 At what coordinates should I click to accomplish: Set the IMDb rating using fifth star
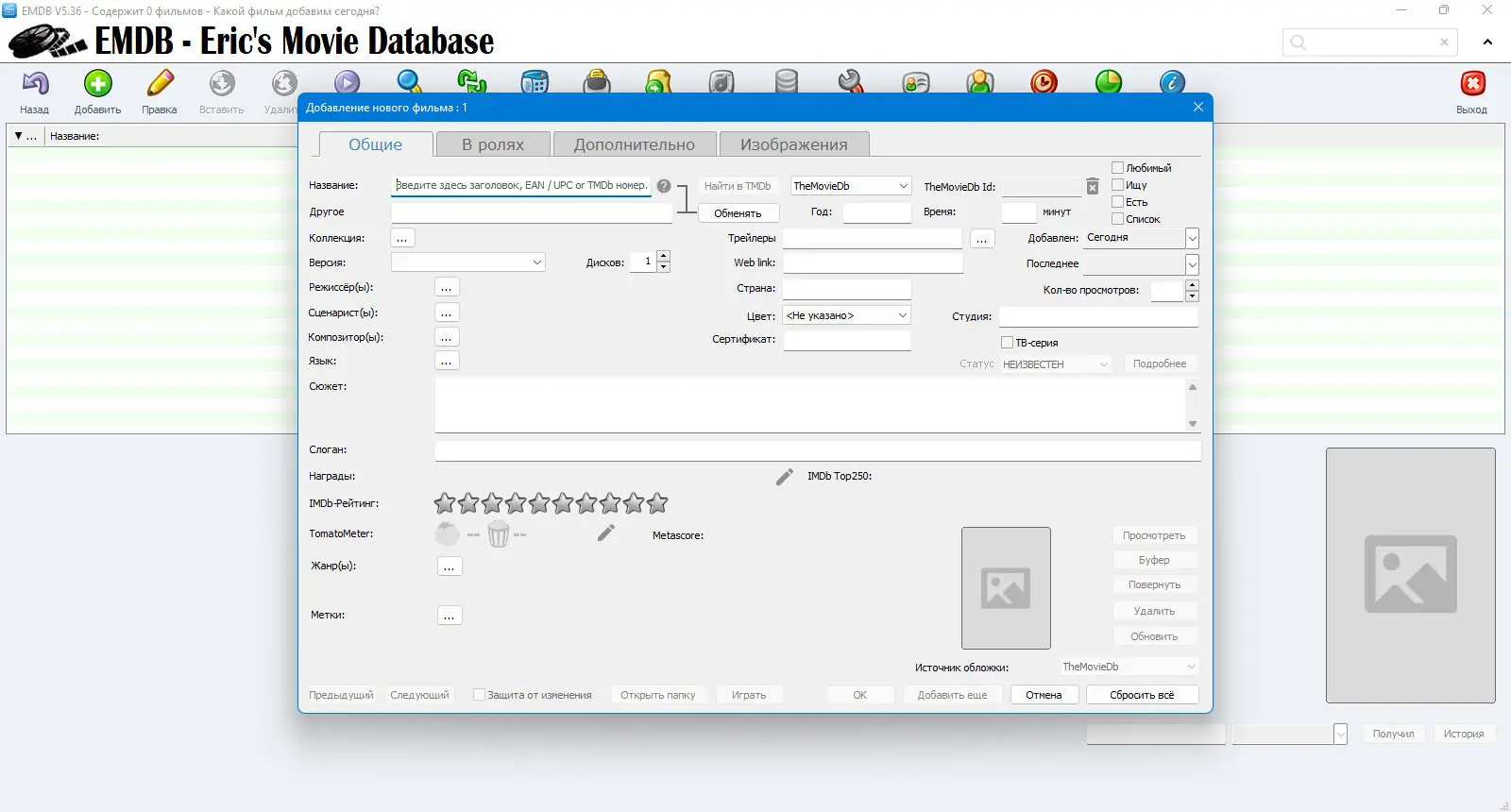point(539,503)
